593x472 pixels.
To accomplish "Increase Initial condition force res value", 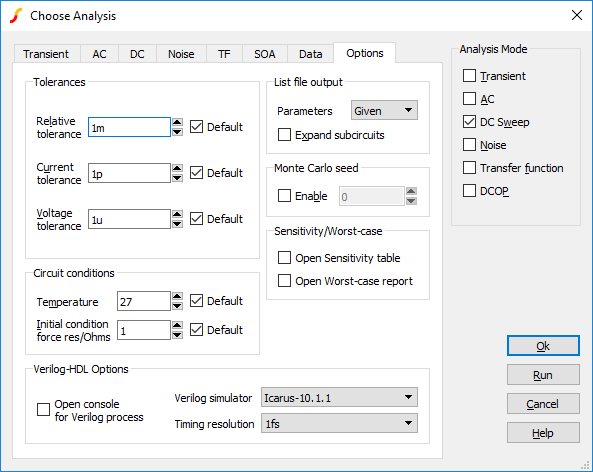I will [177, 326].
